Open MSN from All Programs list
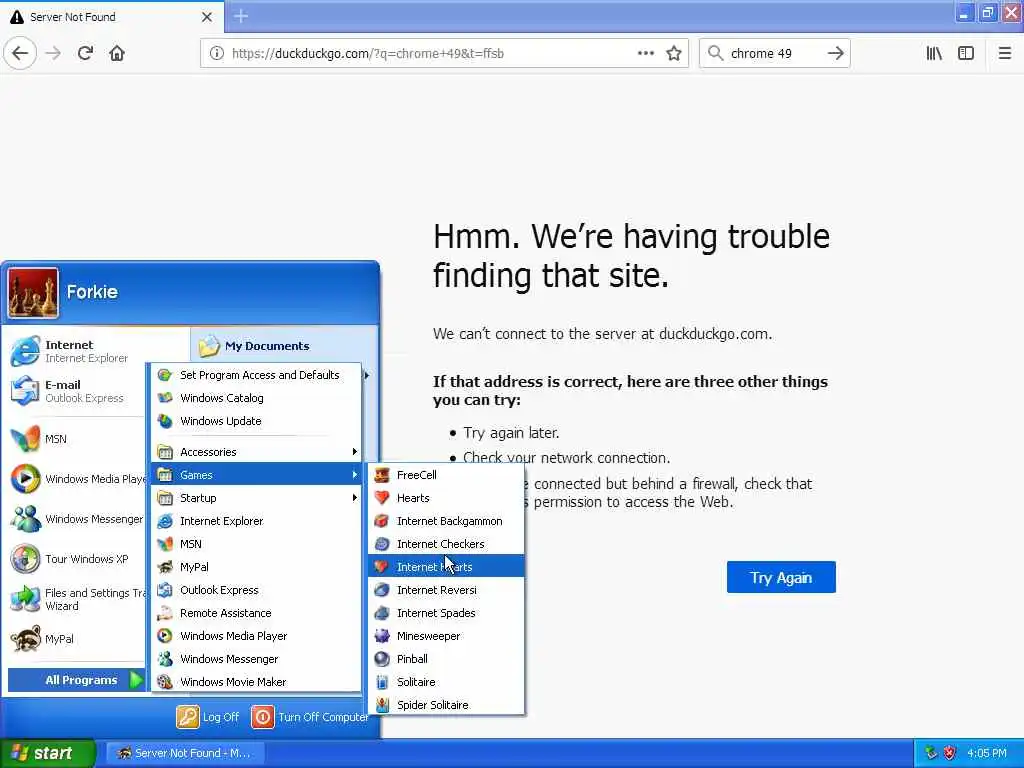The width and height of the screenshot is (1024, 768). tap(256, 543)
